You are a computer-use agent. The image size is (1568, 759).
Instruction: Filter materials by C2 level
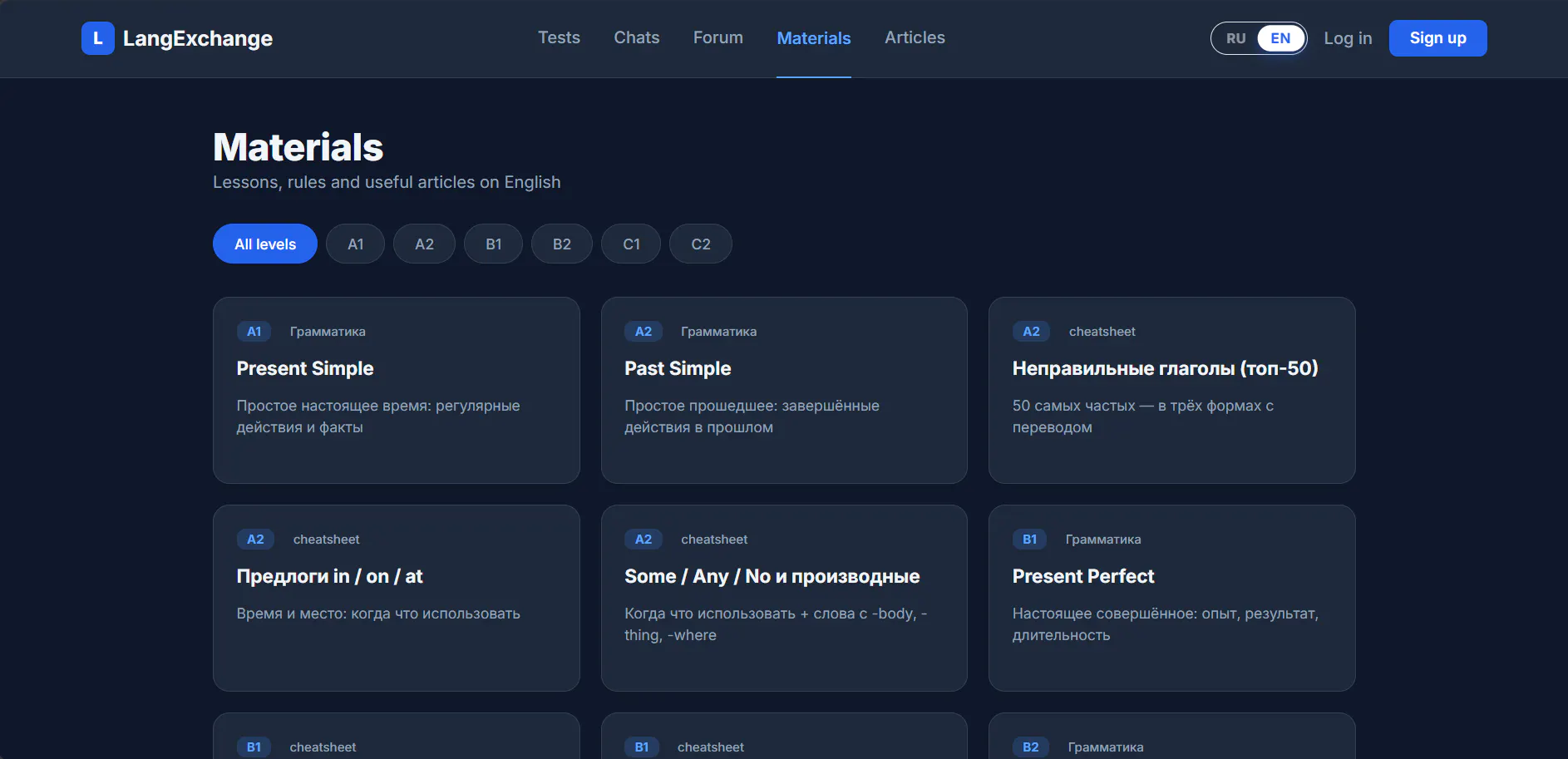tap(701, 244)
